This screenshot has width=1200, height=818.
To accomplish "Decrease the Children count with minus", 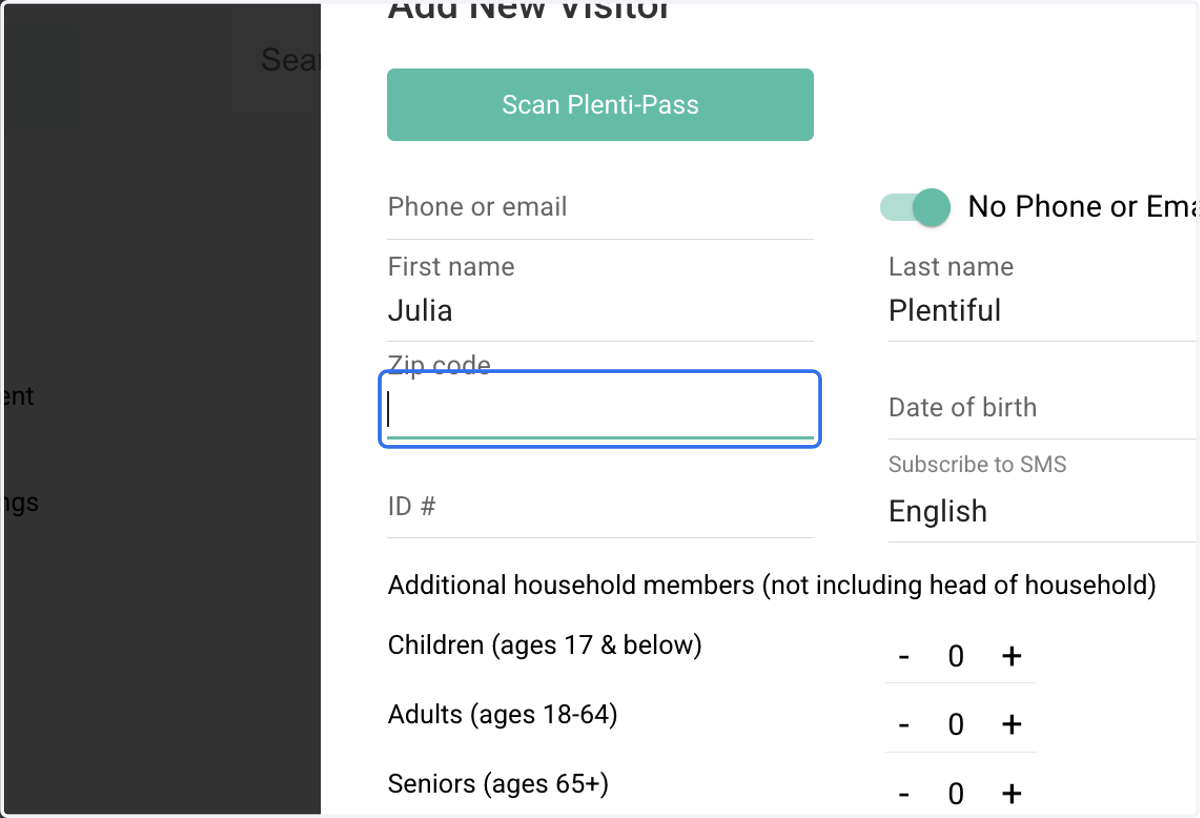I will [904, 656].
